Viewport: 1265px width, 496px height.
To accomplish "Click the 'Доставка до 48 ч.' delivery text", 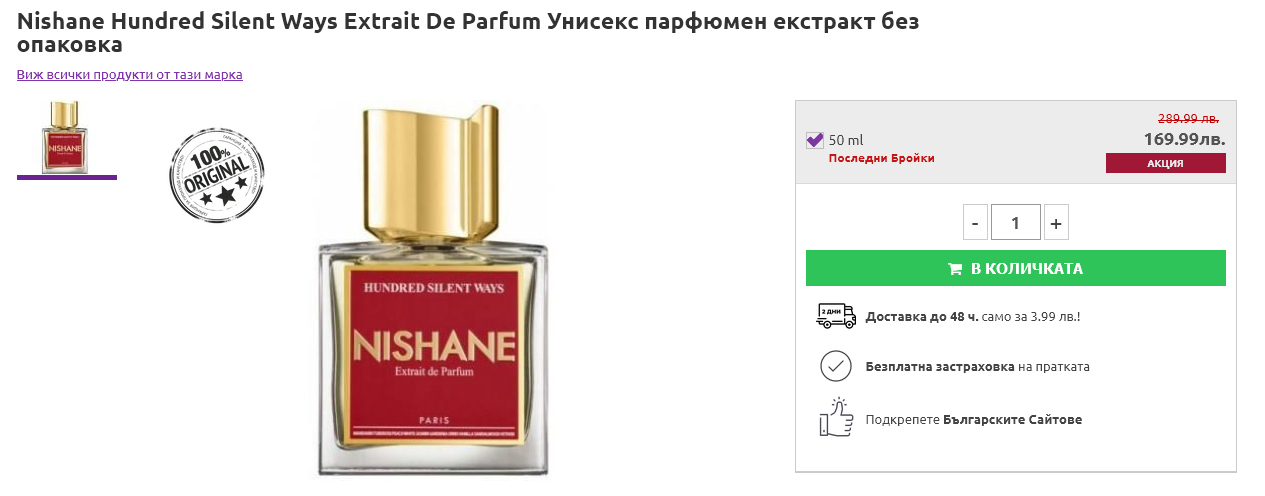I will click(x=922, y=317).
